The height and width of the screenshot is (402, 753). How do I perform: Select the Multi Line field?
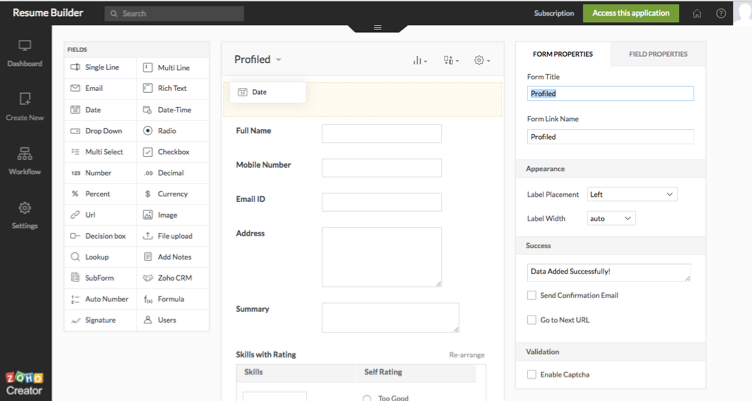[173, 68]
